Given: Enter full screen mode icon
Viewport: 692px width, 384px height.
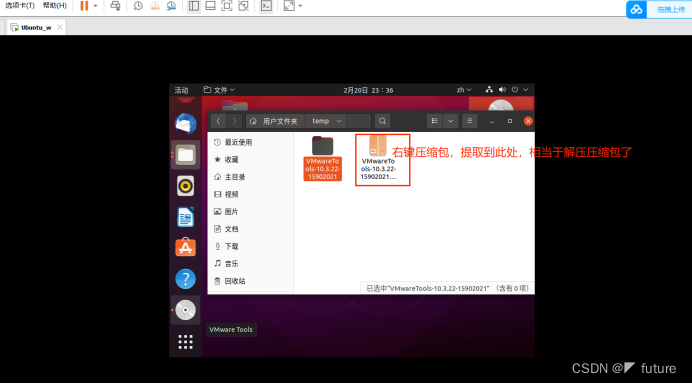Looking at the screenshot, I should pos(226,6).
